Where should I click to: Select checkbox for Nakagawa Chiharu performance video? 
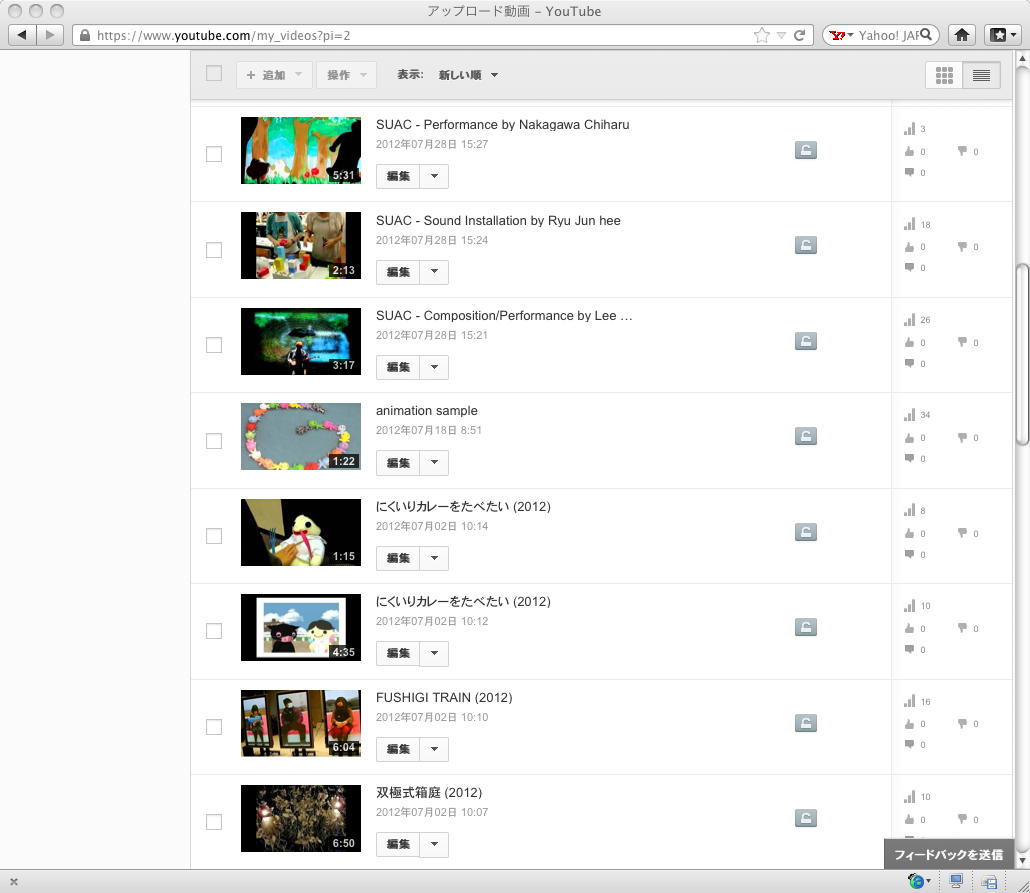(213, 154)
